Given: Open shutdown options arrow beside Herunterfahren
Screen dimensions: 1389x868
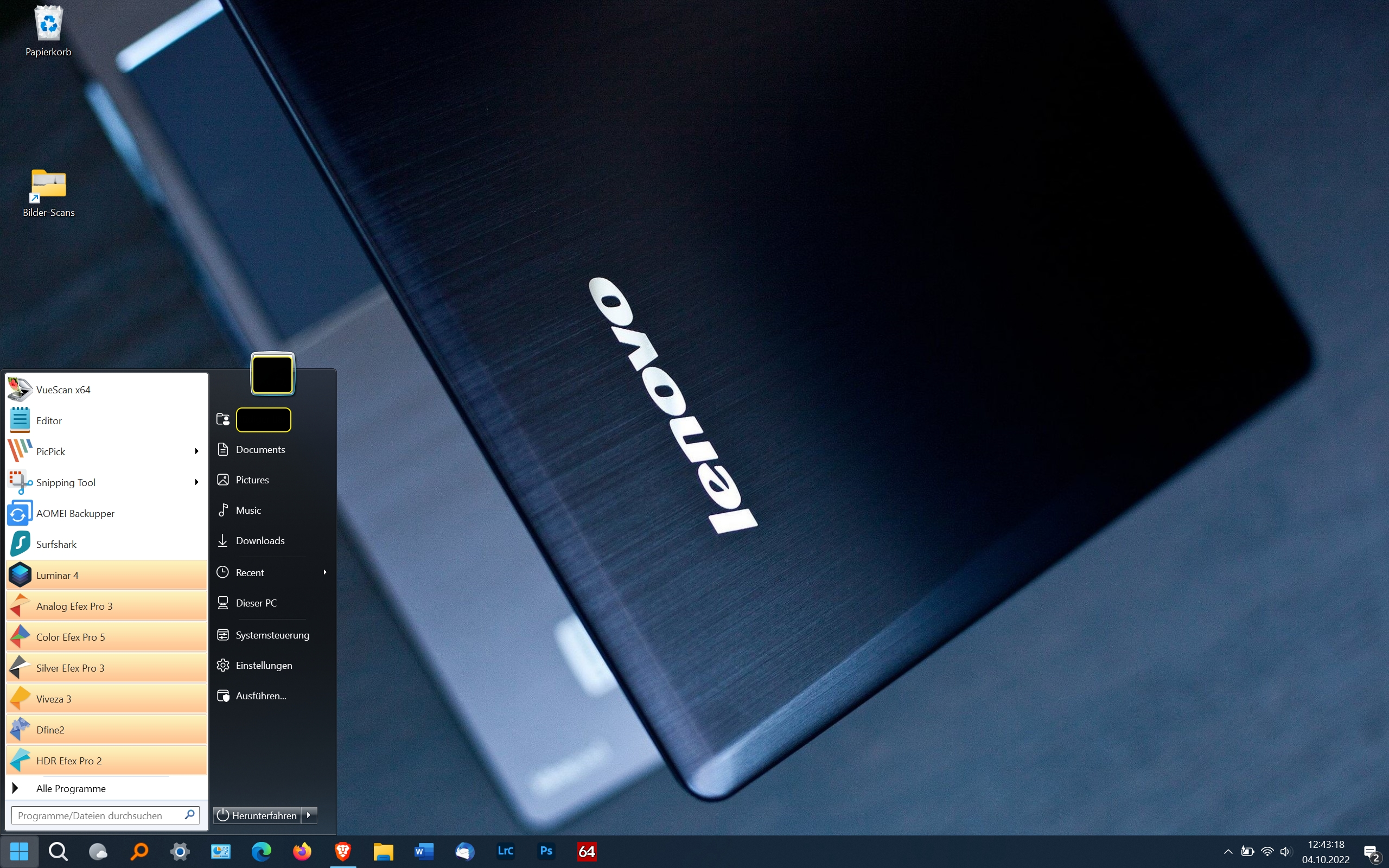Looking at the screenshot, I should coord(309,815).
